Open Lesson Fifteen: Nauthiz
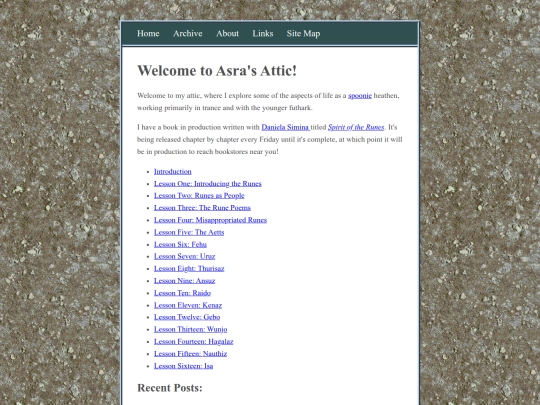 coord(190,354)
